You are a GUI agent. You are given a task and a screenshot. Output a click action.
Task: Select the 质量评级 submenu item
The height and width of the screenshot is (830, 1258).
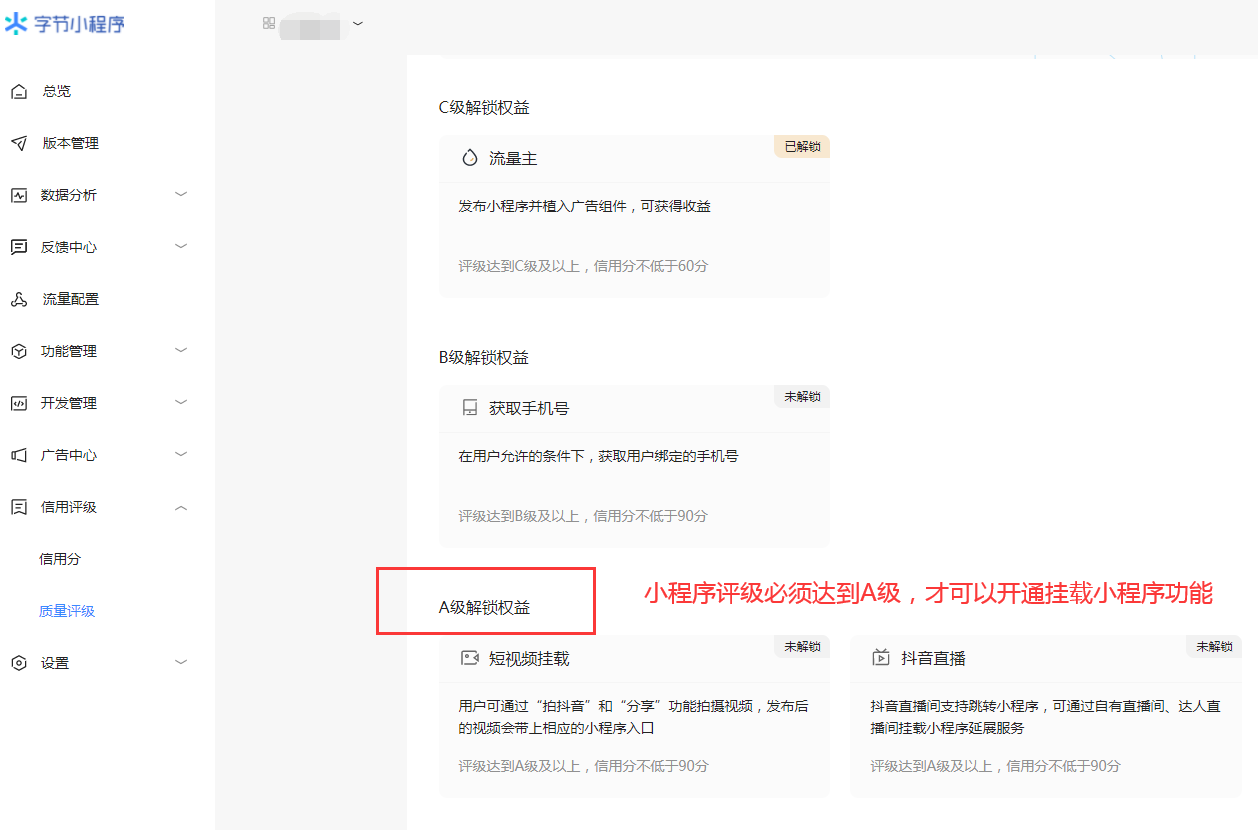coord(67,611)
